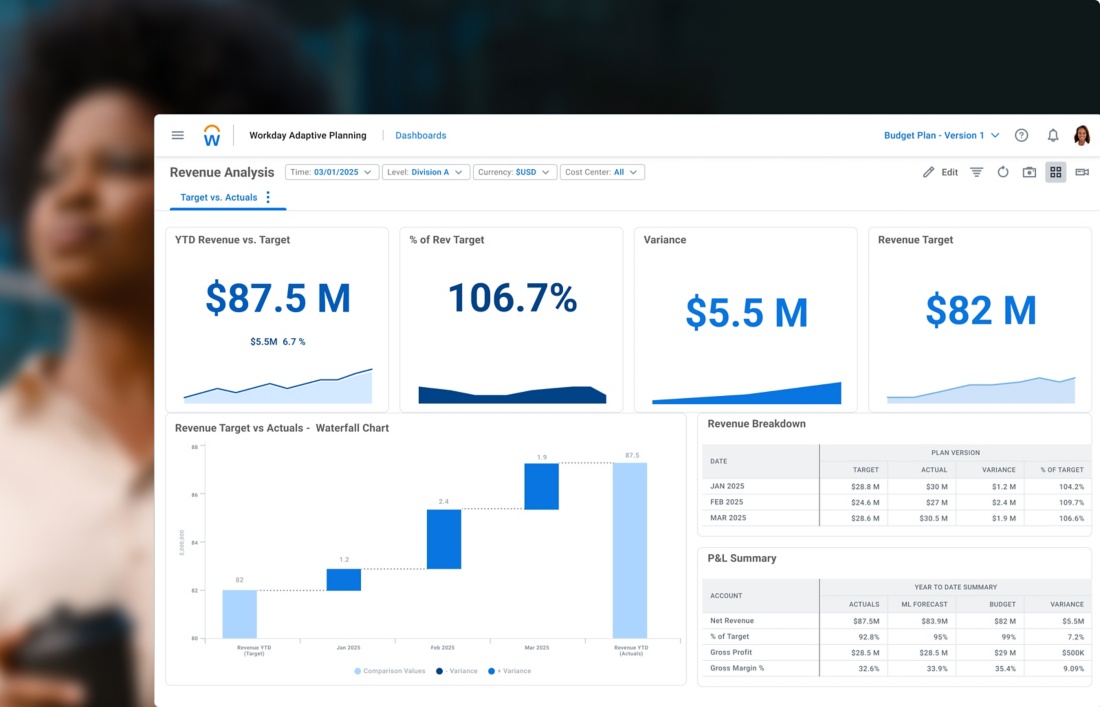Open the Dashboards navigation link

point(420,135)
